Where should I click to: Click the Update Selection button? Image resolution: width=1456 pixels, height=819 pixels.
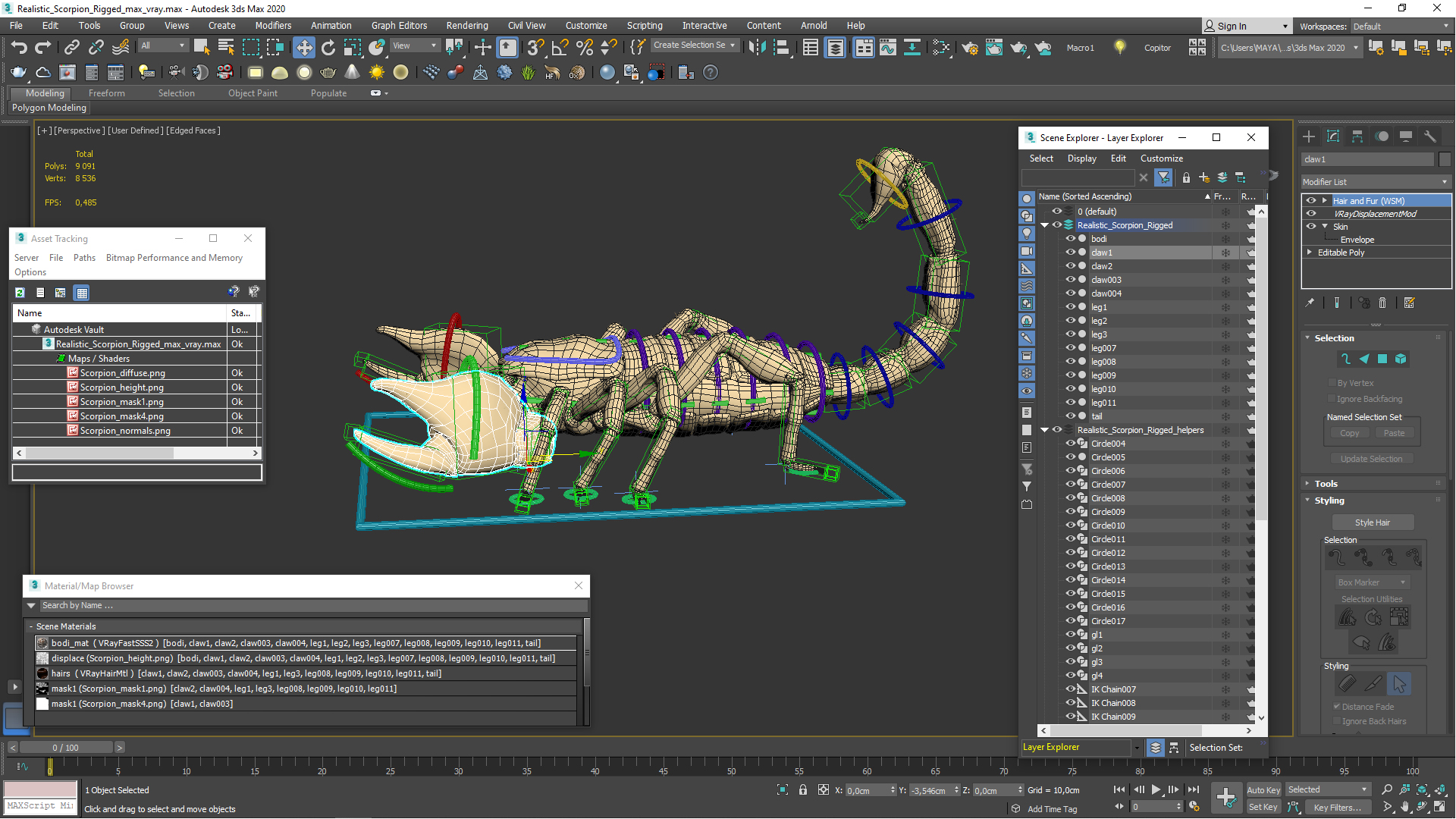(1371, 459)
